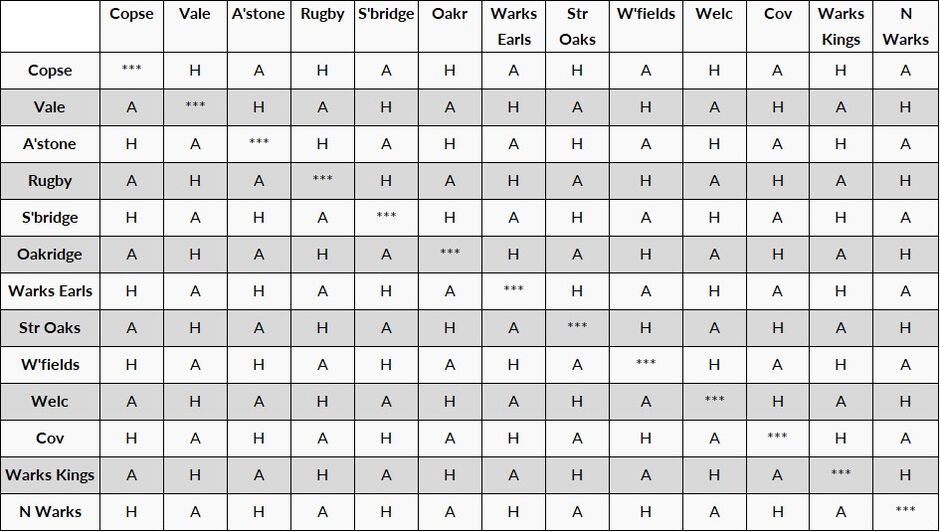
Task: Click Welc row under Cov column
Action: click(778, 401)
